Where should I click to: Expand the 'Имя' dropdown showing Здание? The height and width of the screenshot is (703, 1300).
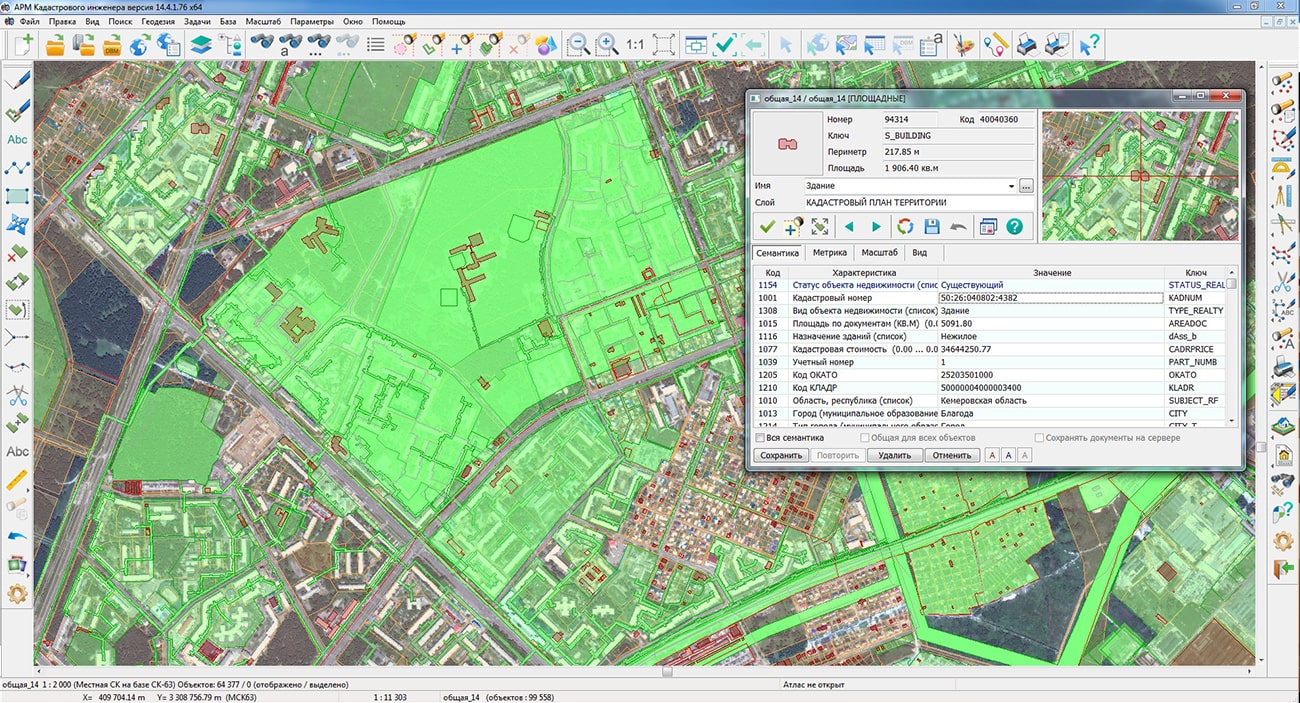tap(1010, 186)
